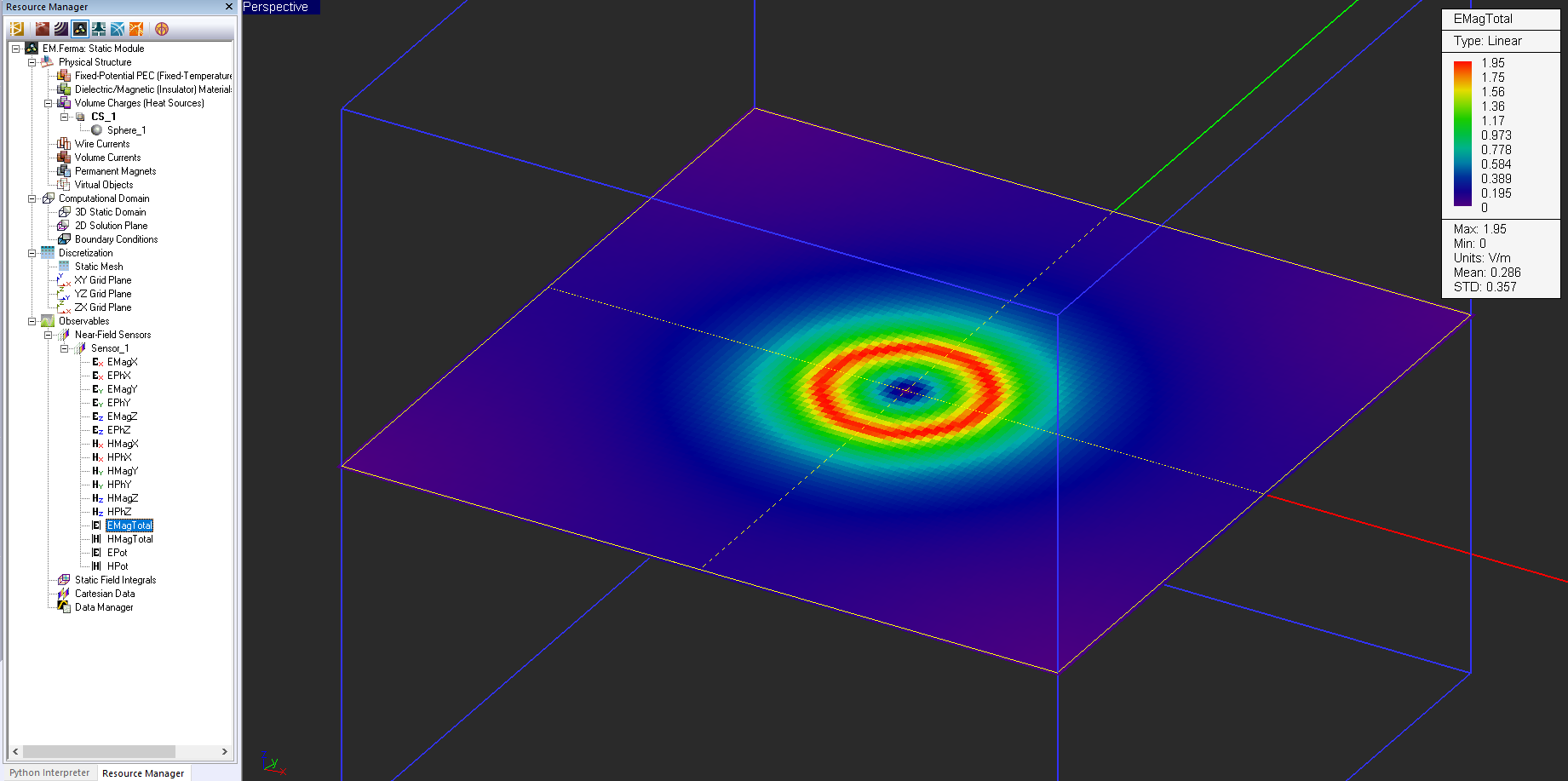Click the Boundary Conditions node icon

[64, 239]
